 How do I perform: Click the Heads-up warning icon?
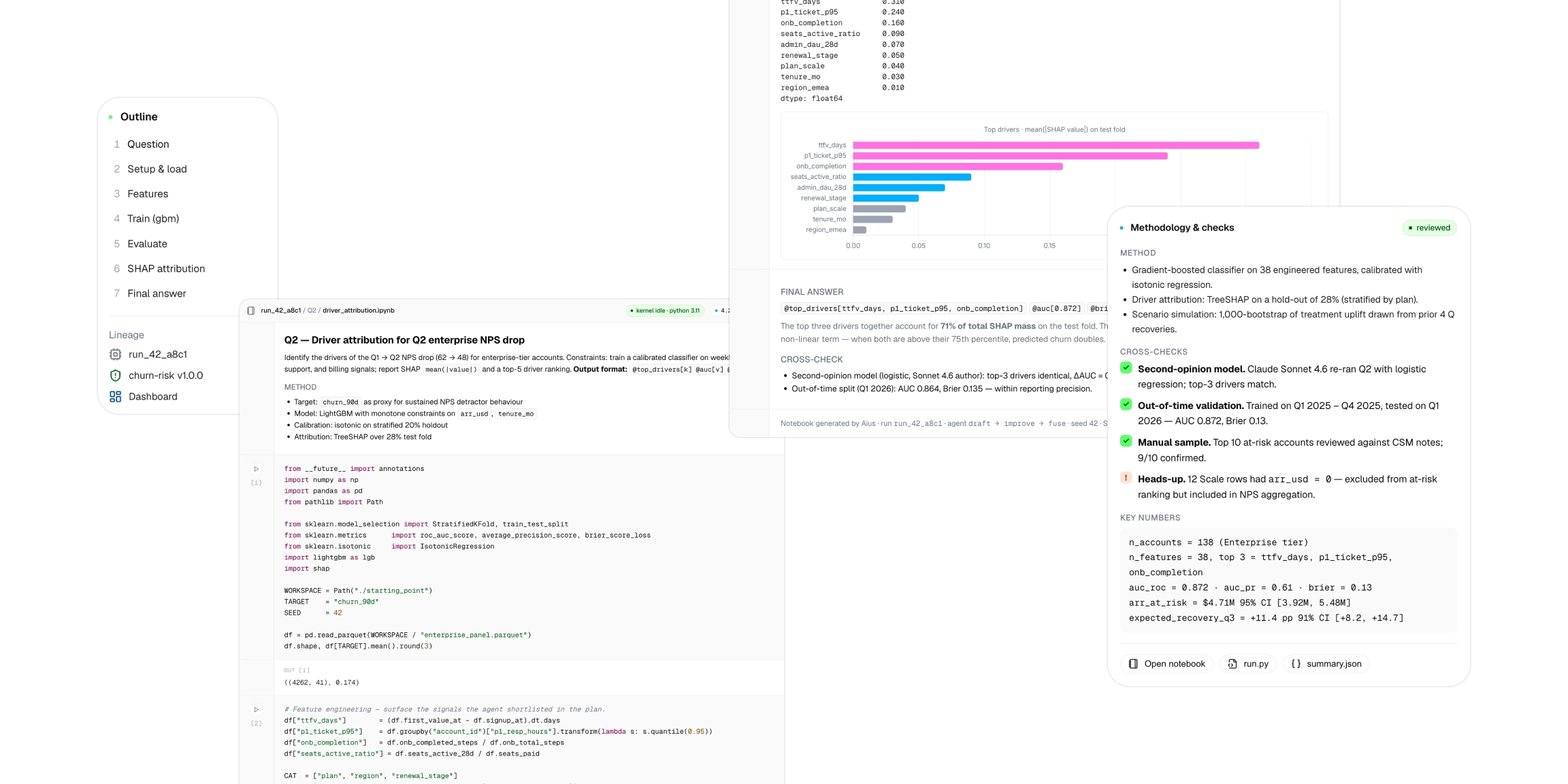(x=1126, y=478)
